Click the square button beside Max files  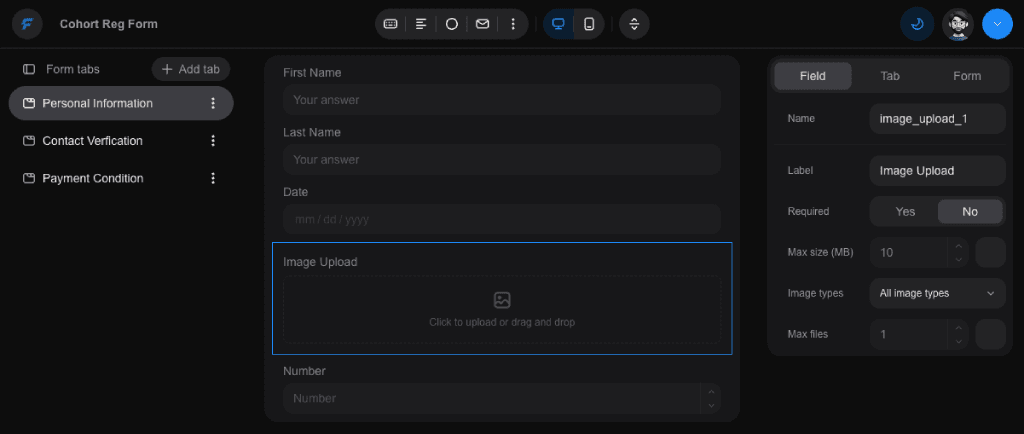990,334
